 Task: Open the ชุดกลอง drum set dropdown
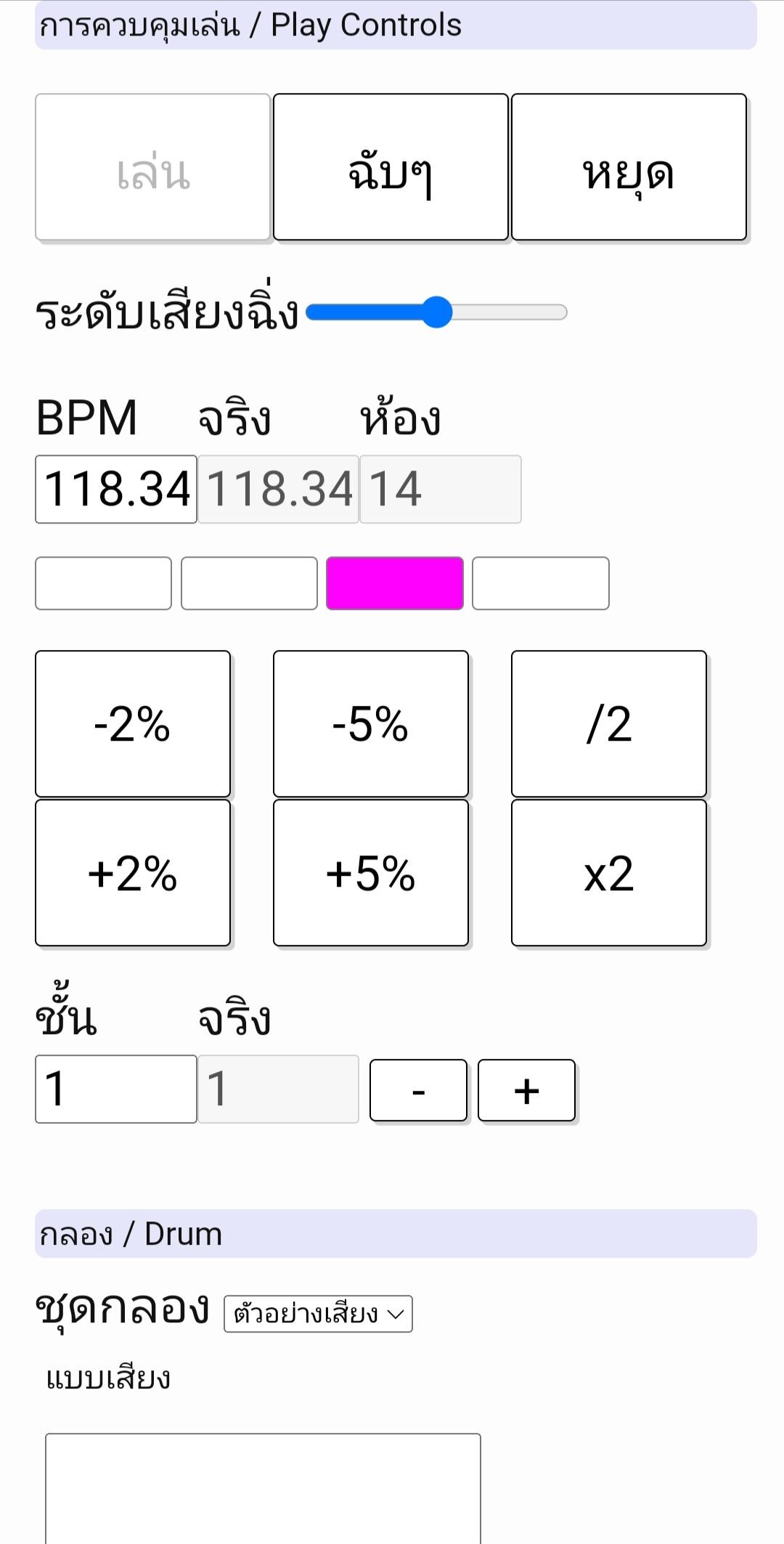[318, 1314]
